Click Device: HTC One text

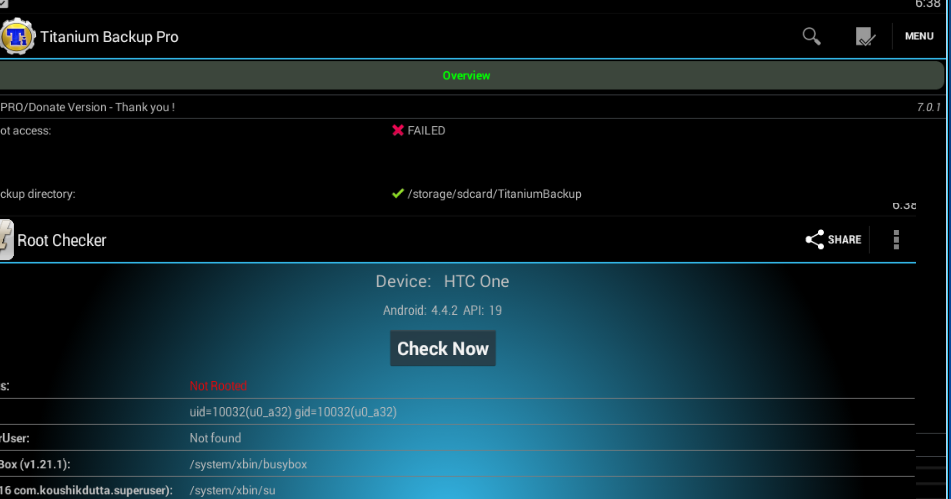[442, 281]
